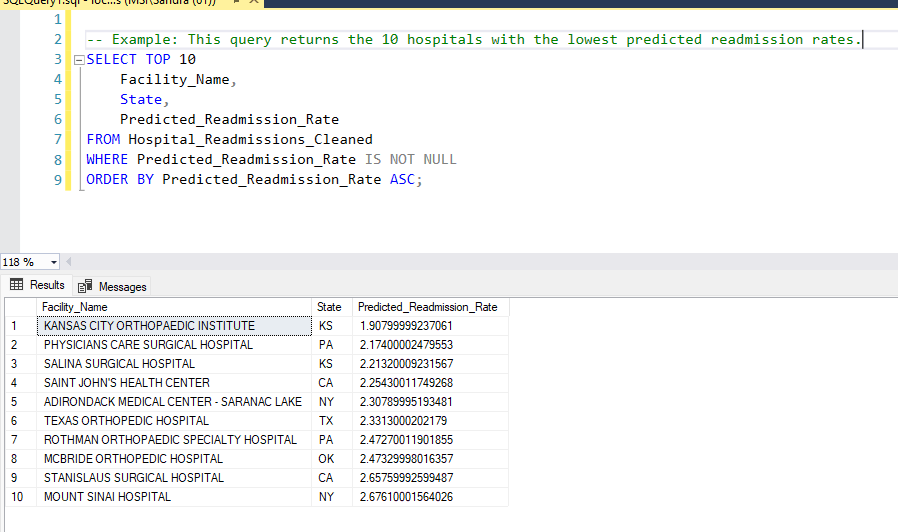Select the TX state cell

pyautogui.click(x=332, y=421)
